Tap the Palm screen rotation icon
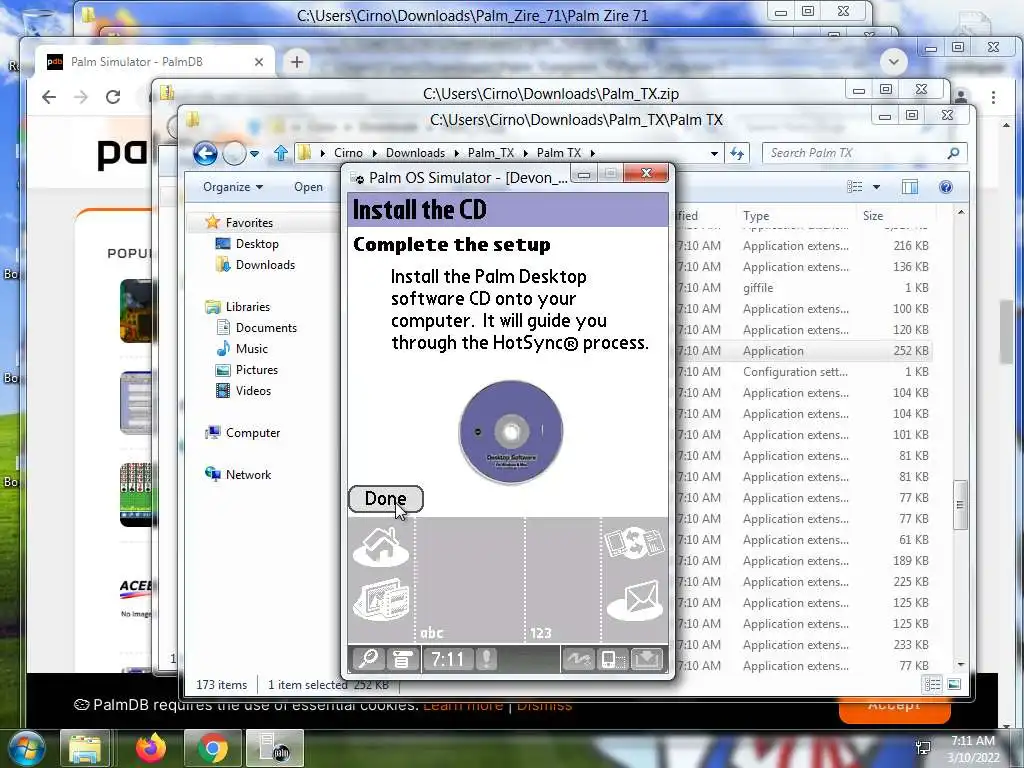The height and width of the screenshot is (768, 1024). [x=613, y=659]
